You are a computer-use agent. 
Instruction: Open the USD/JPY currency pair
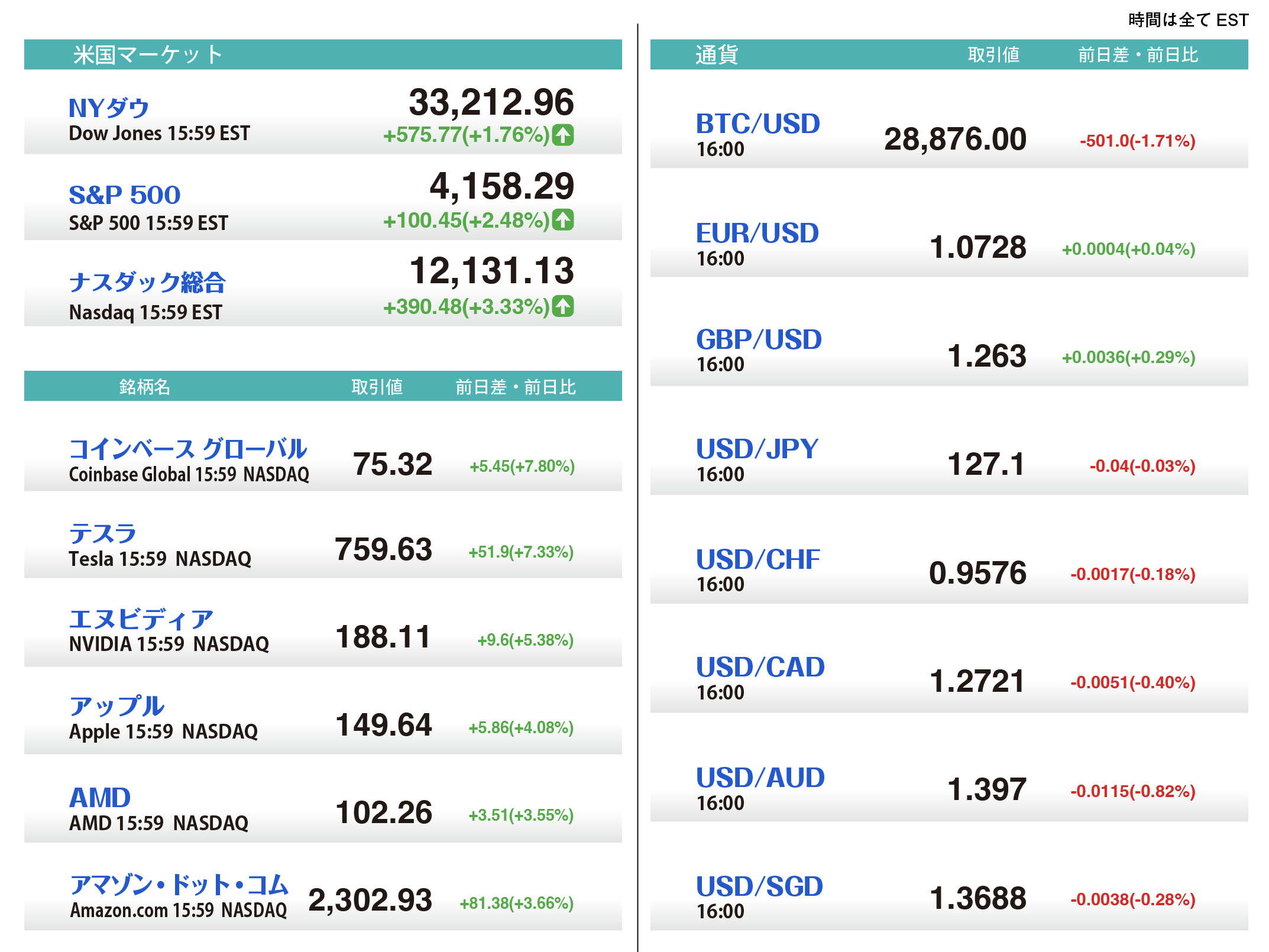(757, 449)
